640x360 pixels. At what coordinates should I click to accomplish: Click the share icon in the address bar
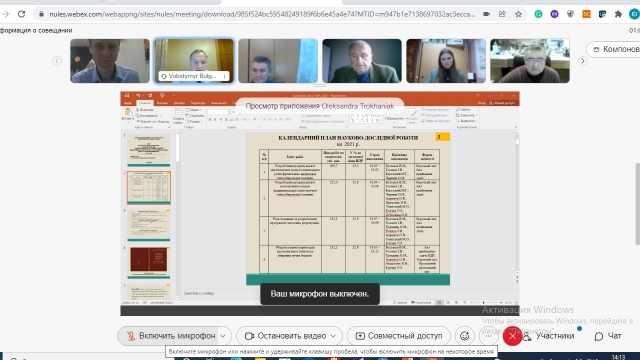pyautogui.click(x=502, y=14)
